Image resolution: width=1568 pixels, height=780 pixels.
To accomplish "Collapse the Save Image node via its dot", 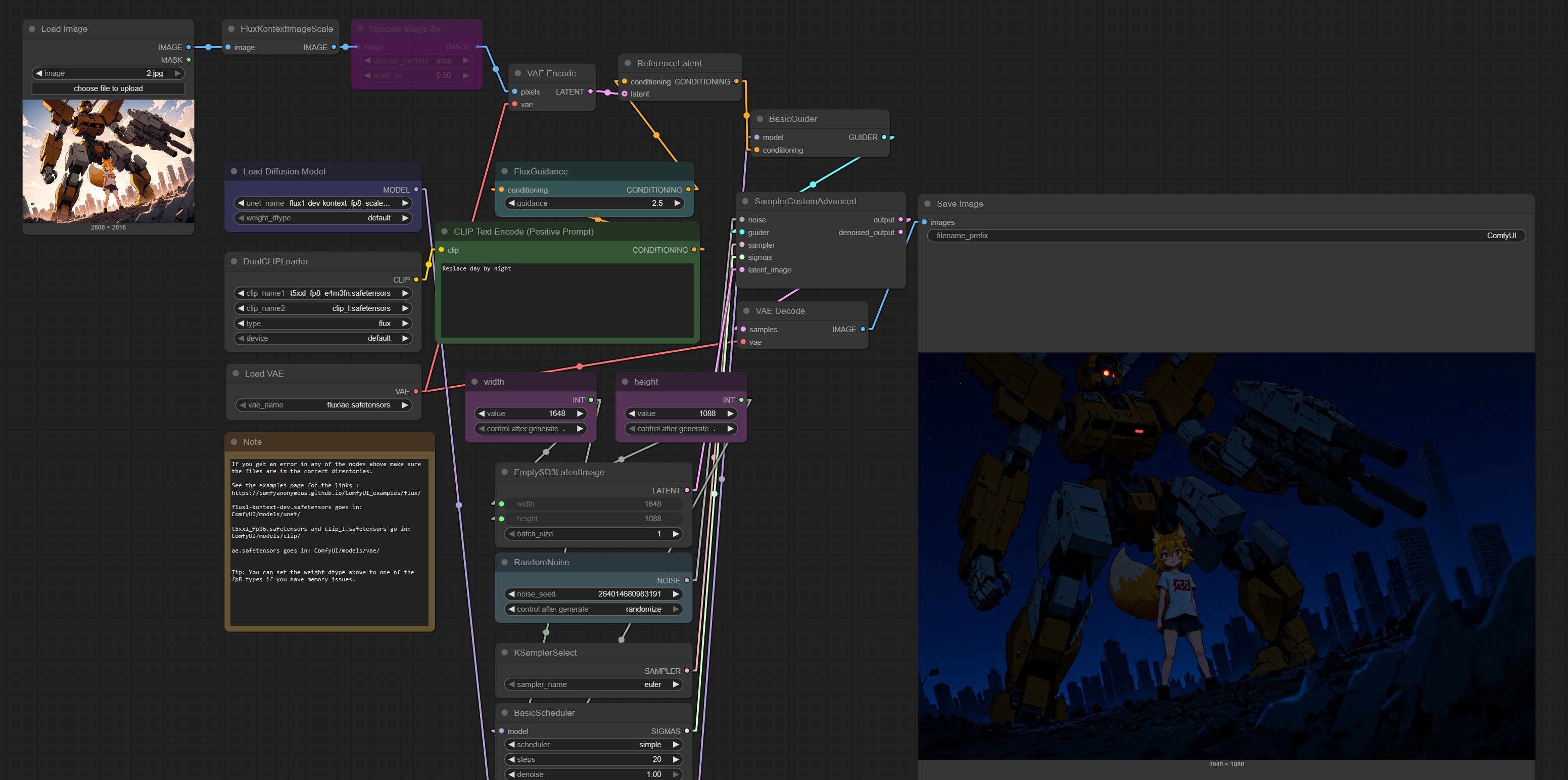I will coord(927,203).
